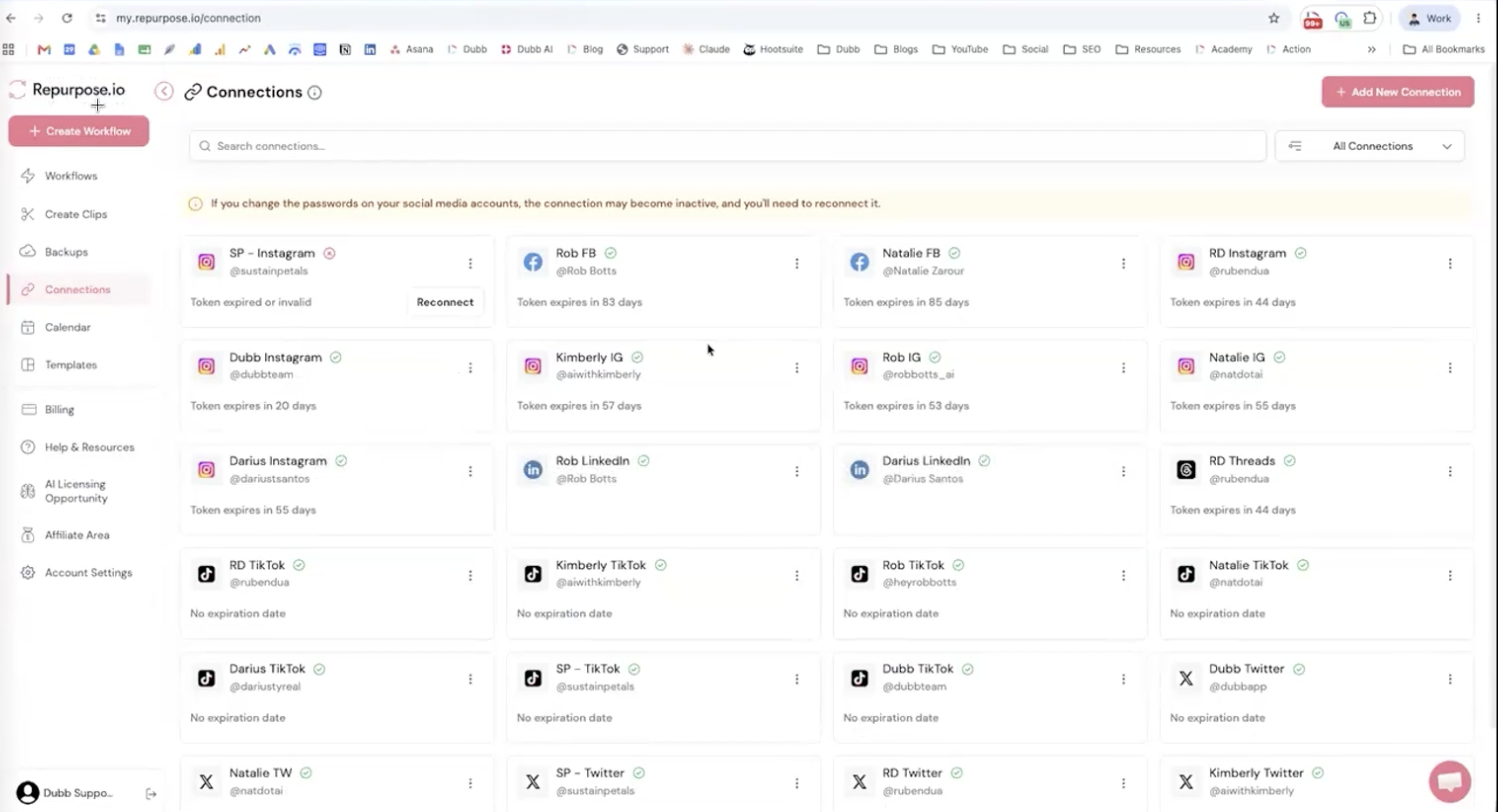Open the Chrome three-dot menu
Screen dimensions: 1498x812
coord(1478,18)
